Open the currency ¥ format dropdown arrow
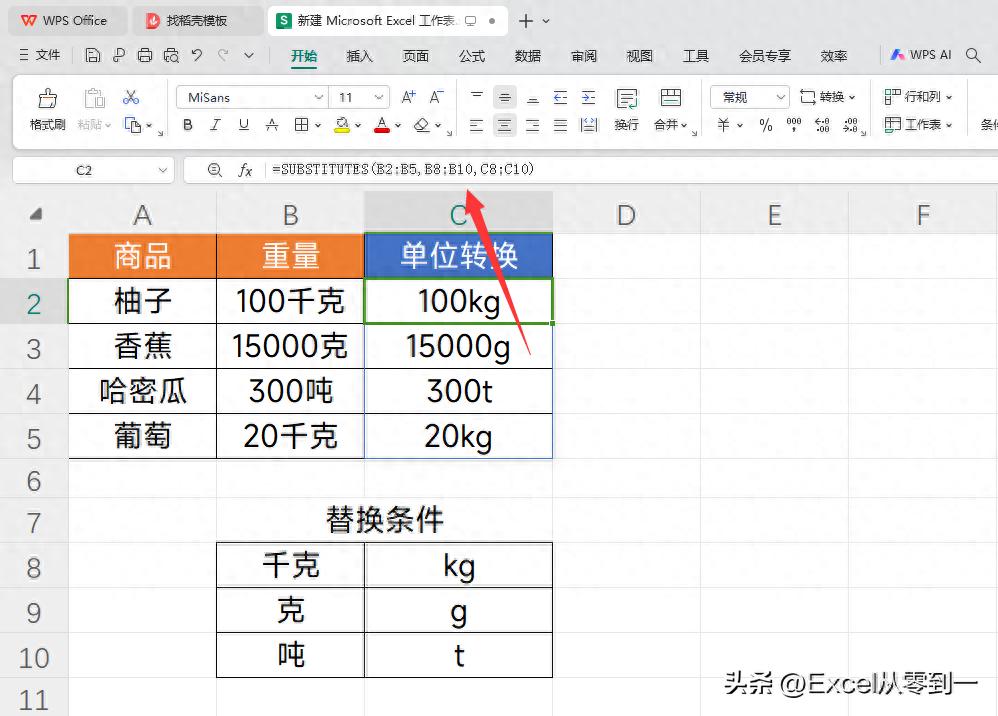 click(740, 125)
